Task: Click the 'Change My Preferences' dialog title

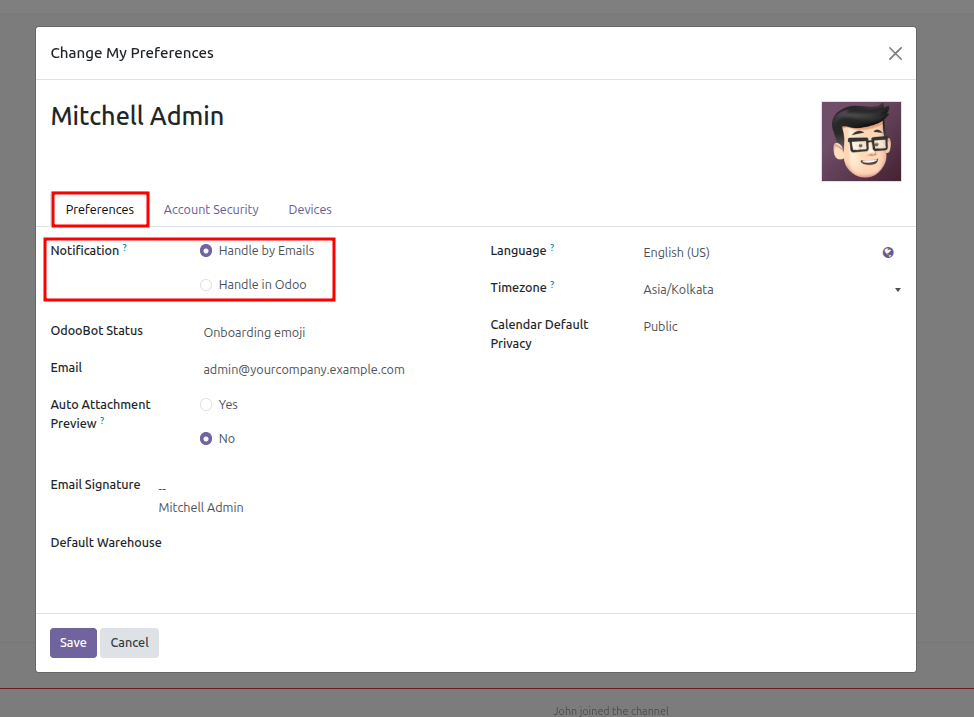Action: pos(132,53)
